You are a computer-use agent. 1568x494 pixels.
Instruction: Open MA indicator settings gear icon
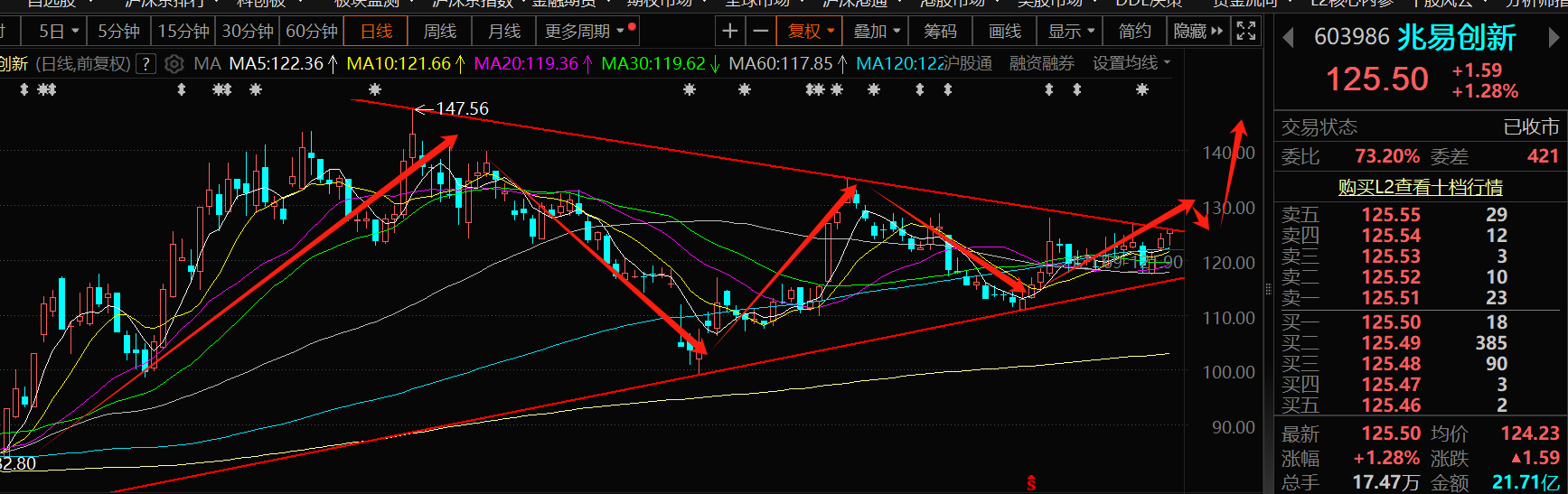174,64
